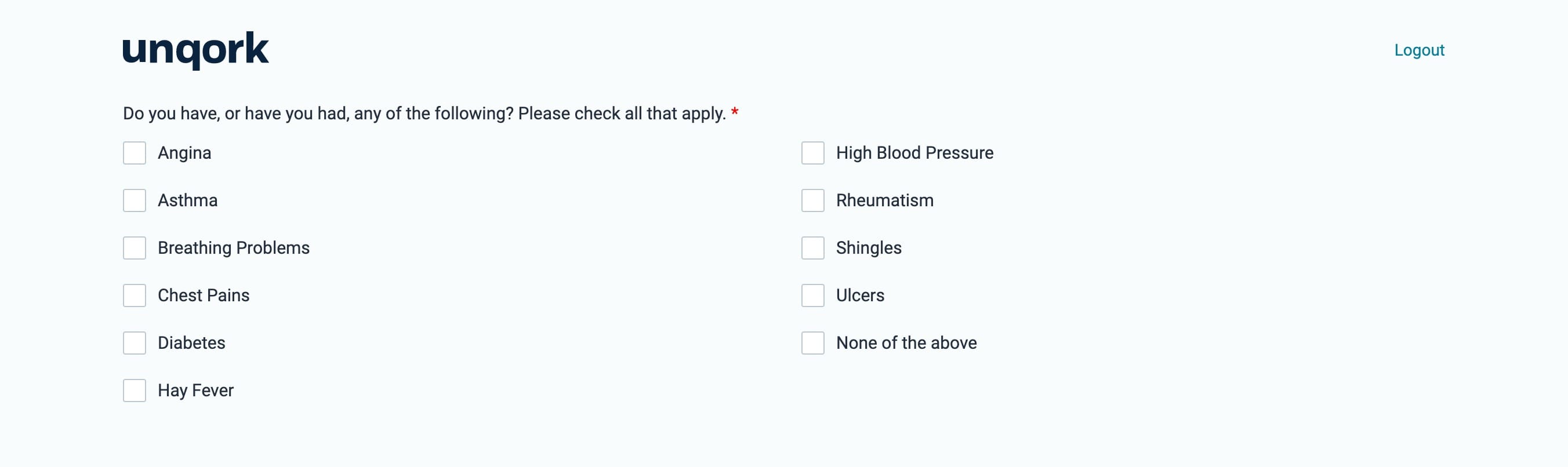Log out via the Logout link
The width and height of the screenshot is (1568, 467).
(x=1419, y=50)
